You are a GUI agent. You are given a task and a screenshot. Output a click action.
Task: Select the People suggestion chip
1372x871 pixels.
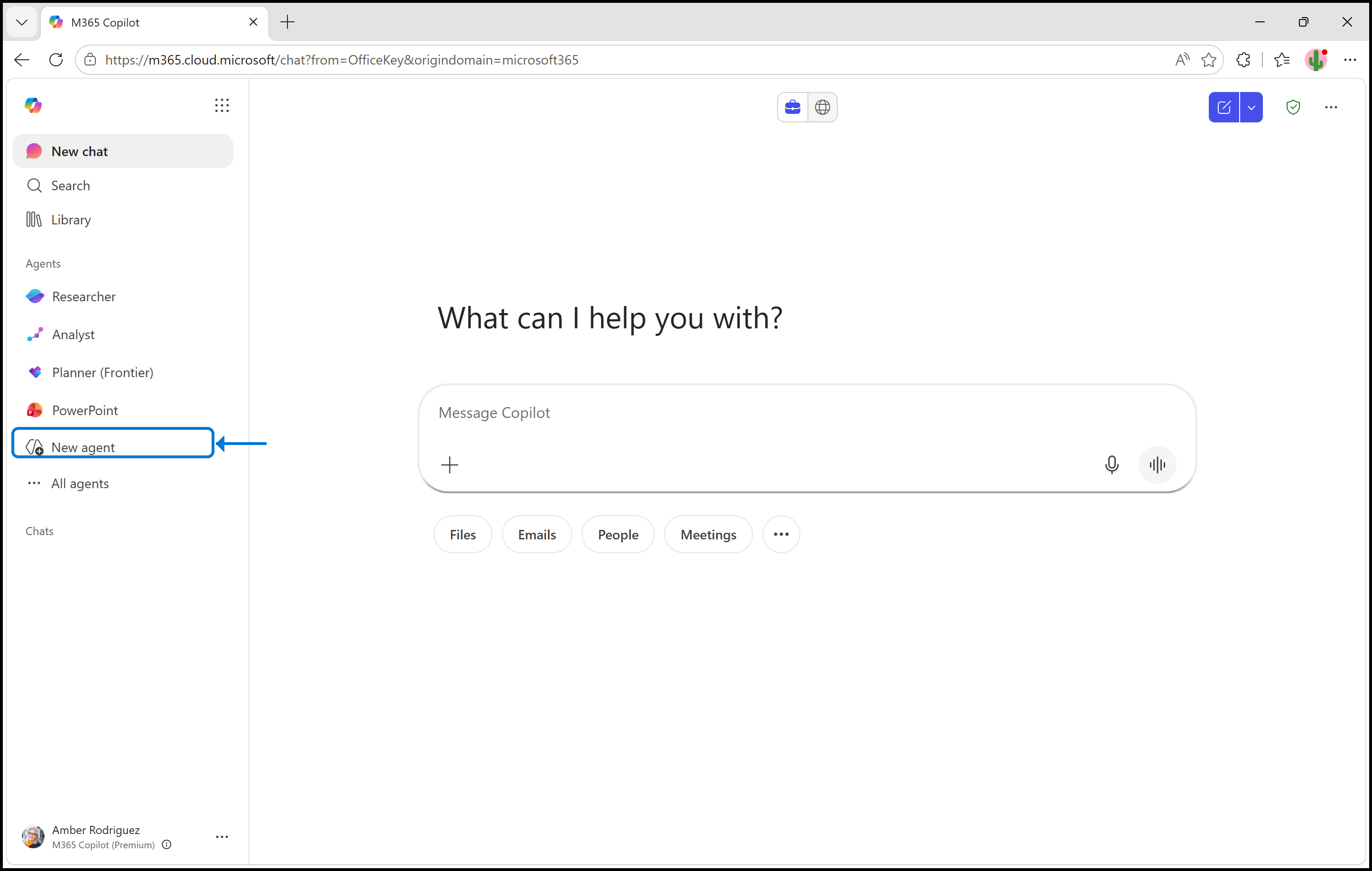tap(618, 534)
